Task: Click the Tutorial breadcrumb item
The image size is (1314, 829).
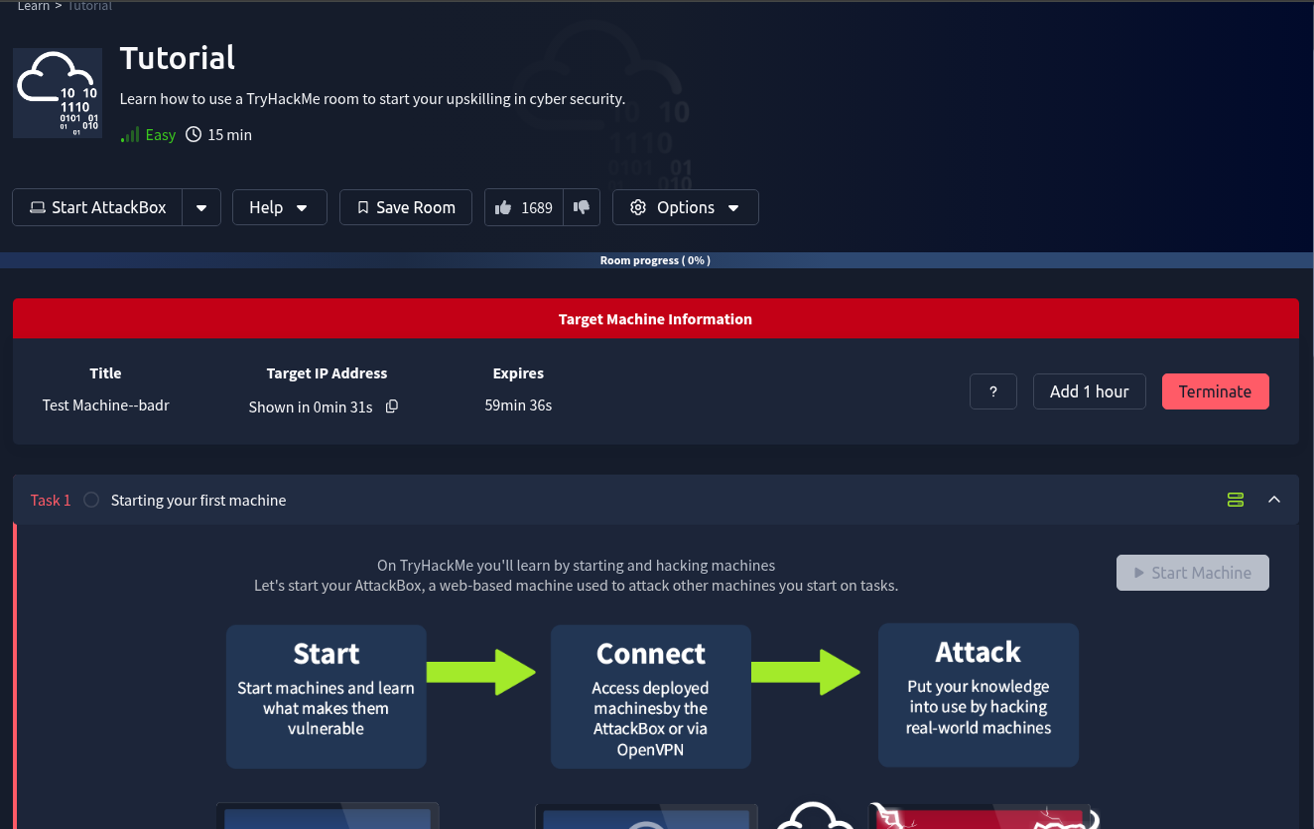Action: point(89,5)
